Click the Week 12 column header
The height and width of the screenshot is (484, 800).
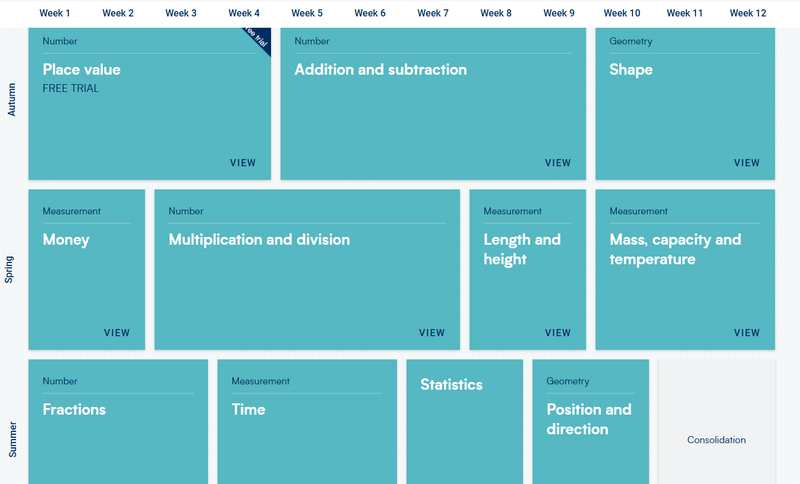tap(748, 13)
